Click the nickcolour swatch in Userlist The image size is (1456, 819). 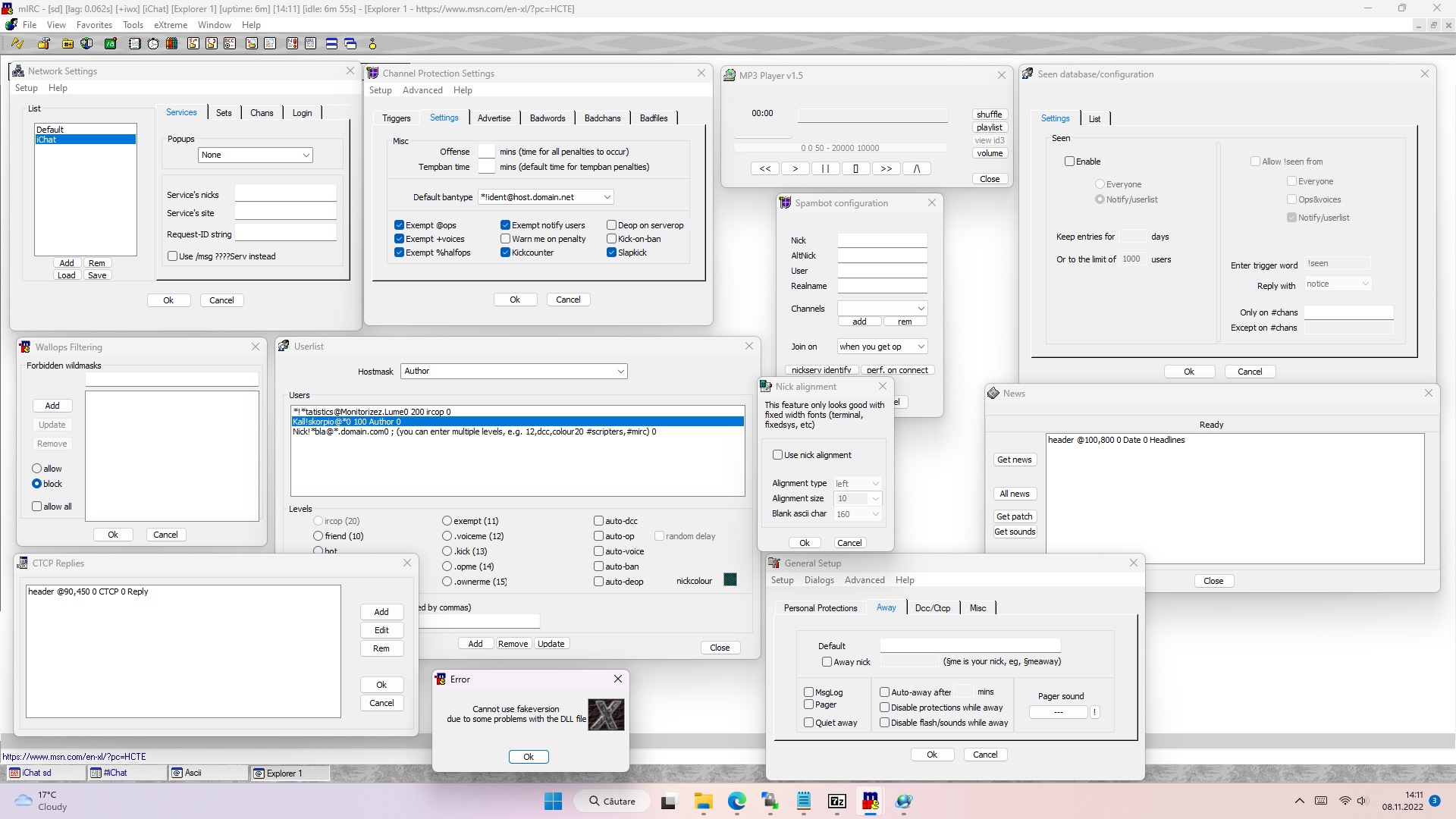pyautogui.click(x=730, y=580)
